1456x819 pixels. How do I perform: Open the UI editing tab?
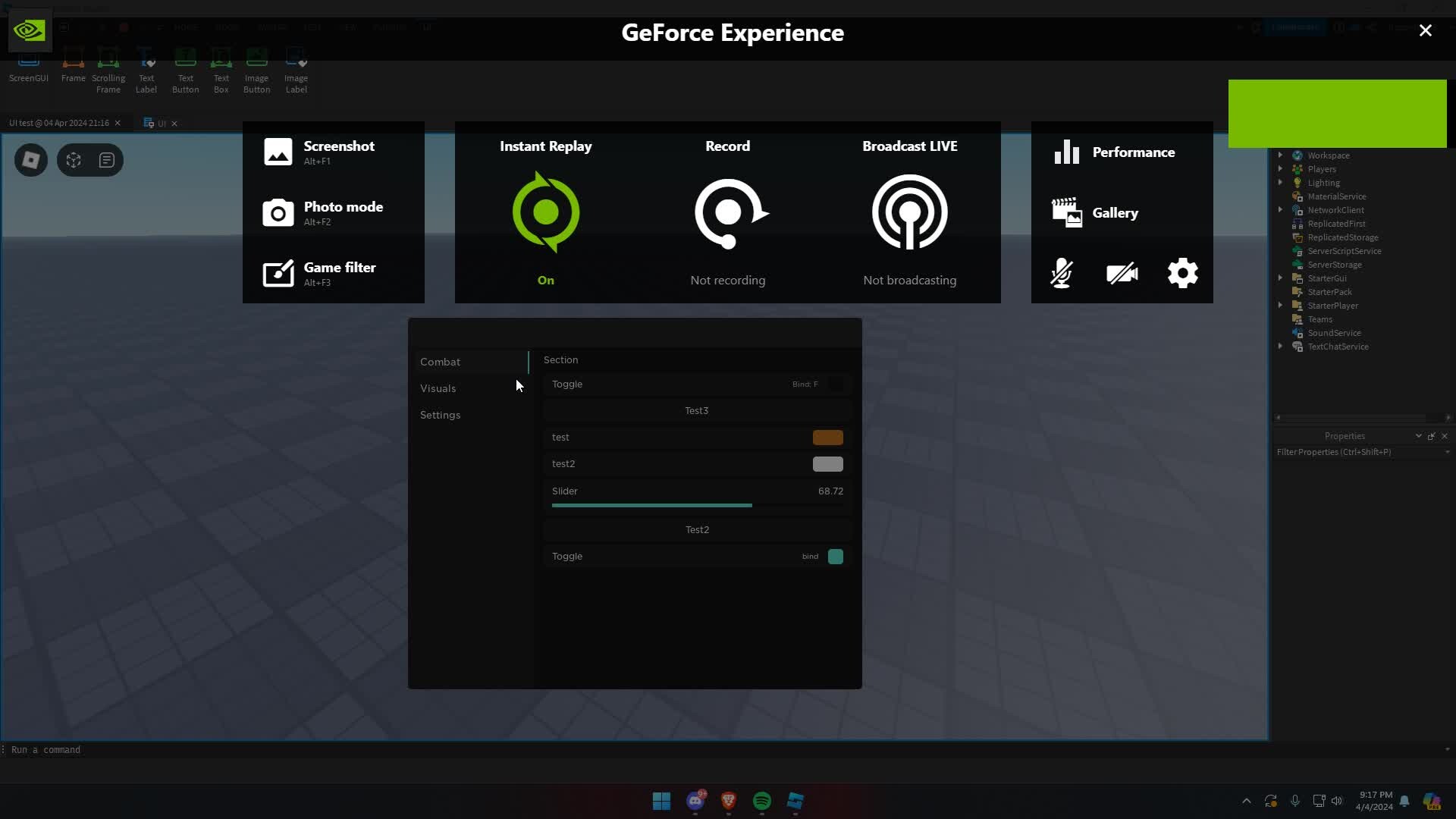[x=159, y=123]
